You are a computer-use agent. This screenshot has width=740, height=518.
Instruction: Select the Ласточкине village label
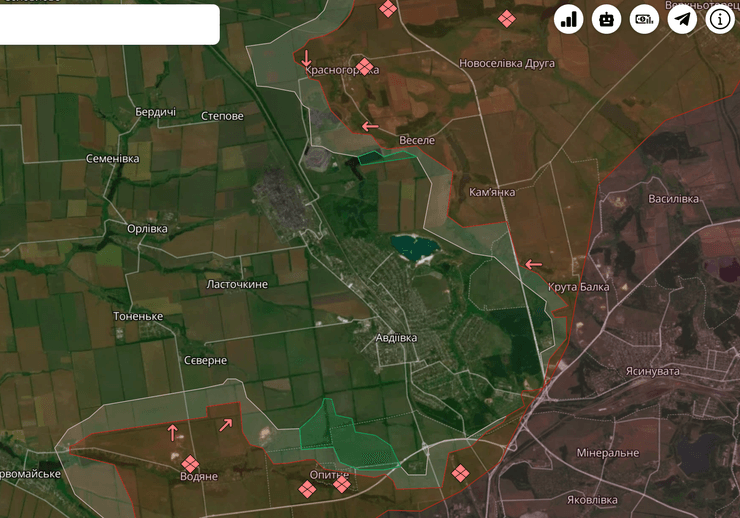tap(237, 285)
